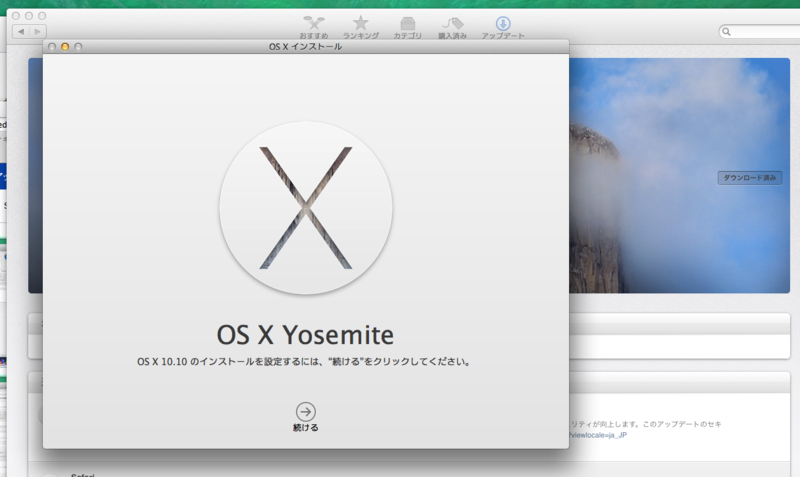Open アップデート updates tab in App Store
The height and width of the screenshot is (477, 800).
(503, 28)
